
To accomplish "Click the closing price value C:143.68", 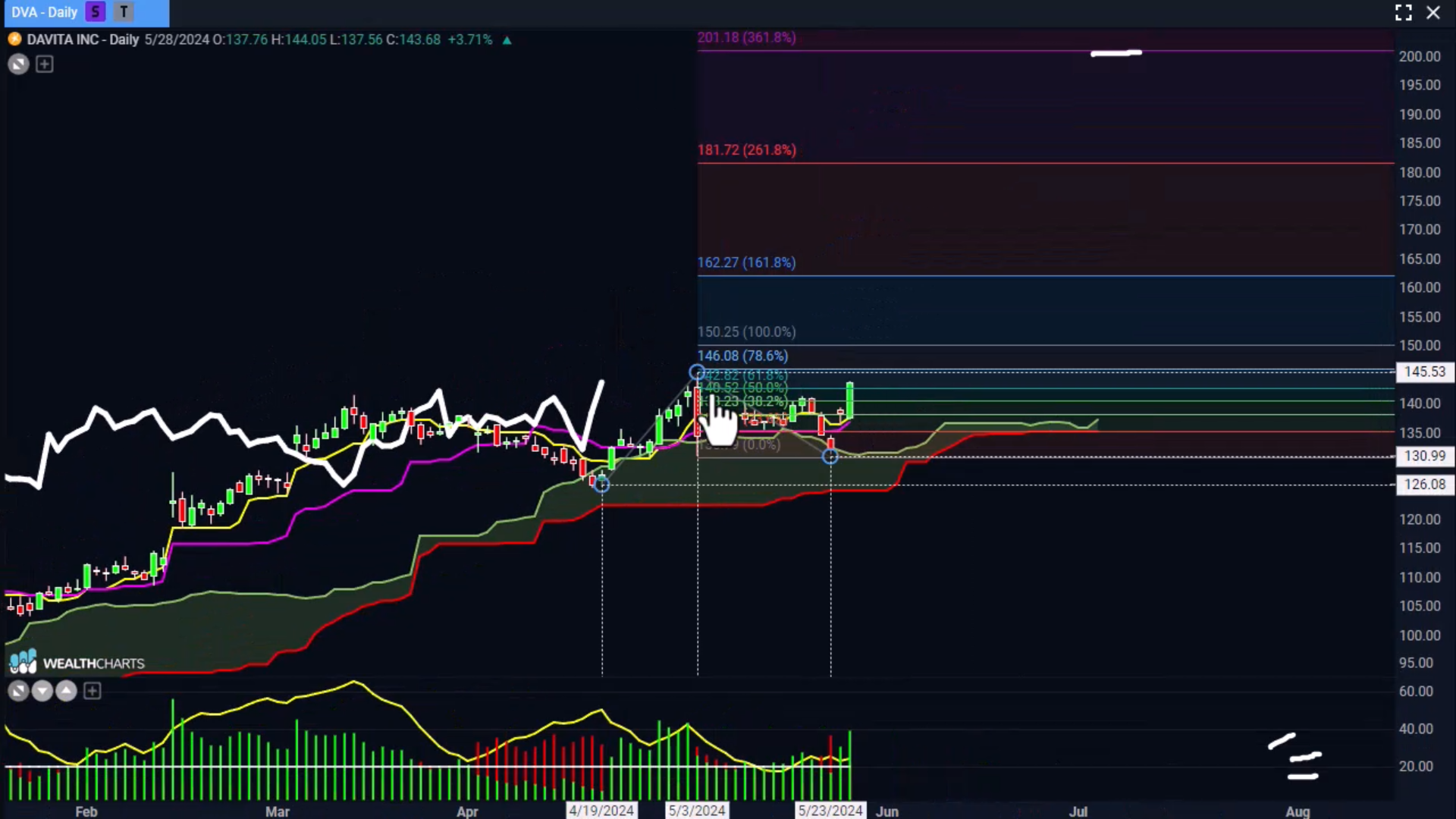I will [413, 39].
